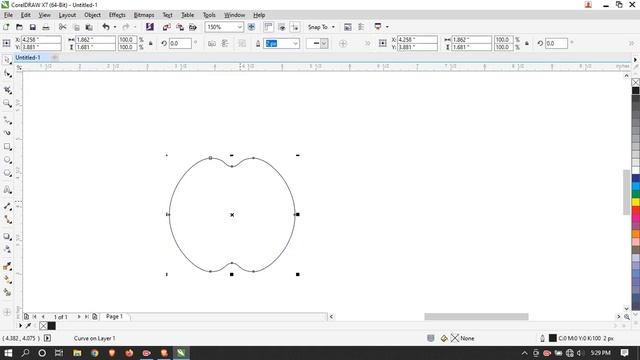Open the Bitmaps menu

click(144, 15)
